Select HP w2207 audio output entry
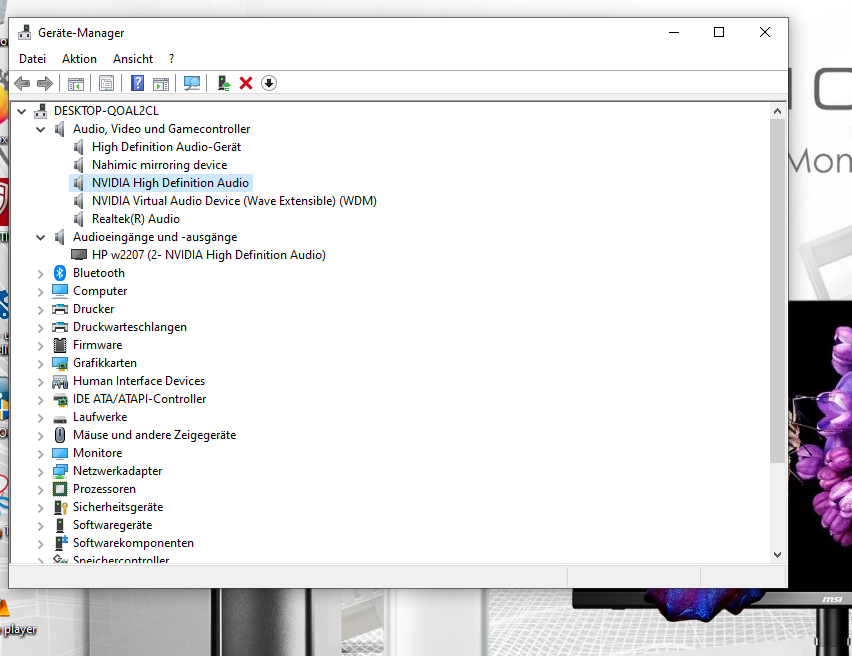 tap(209, 255)
